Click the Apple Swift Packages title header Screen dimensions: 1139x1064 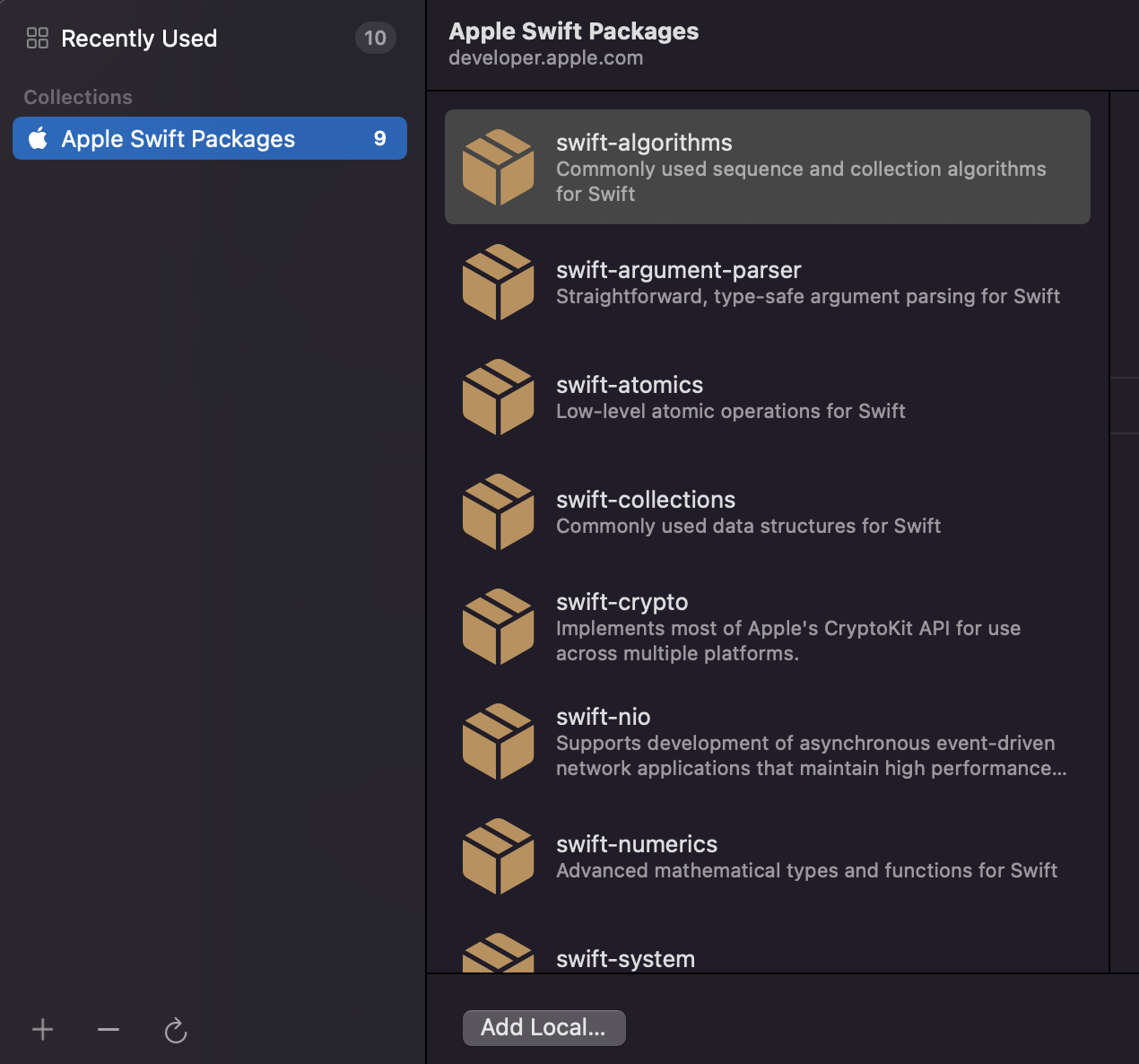[574, 31]
